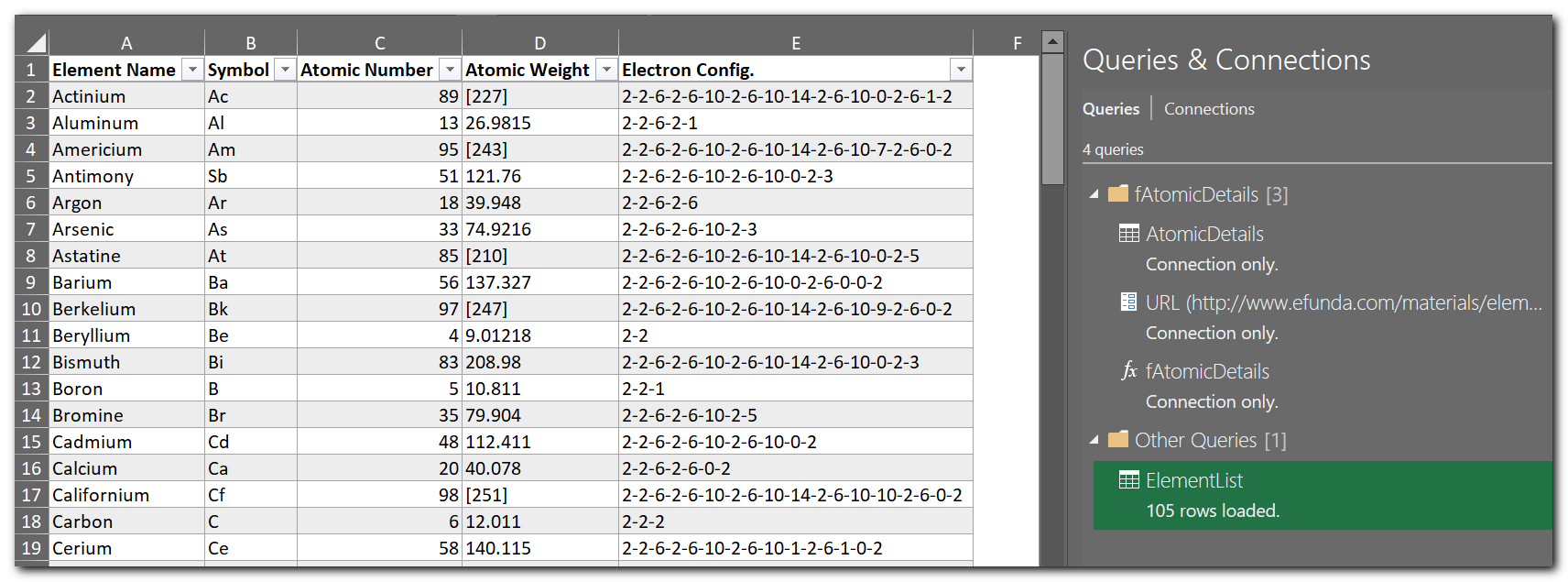The image size is (1568, 582).
Task: Click the scroll up arrow of the sheet
Action: coord(1053,40)
